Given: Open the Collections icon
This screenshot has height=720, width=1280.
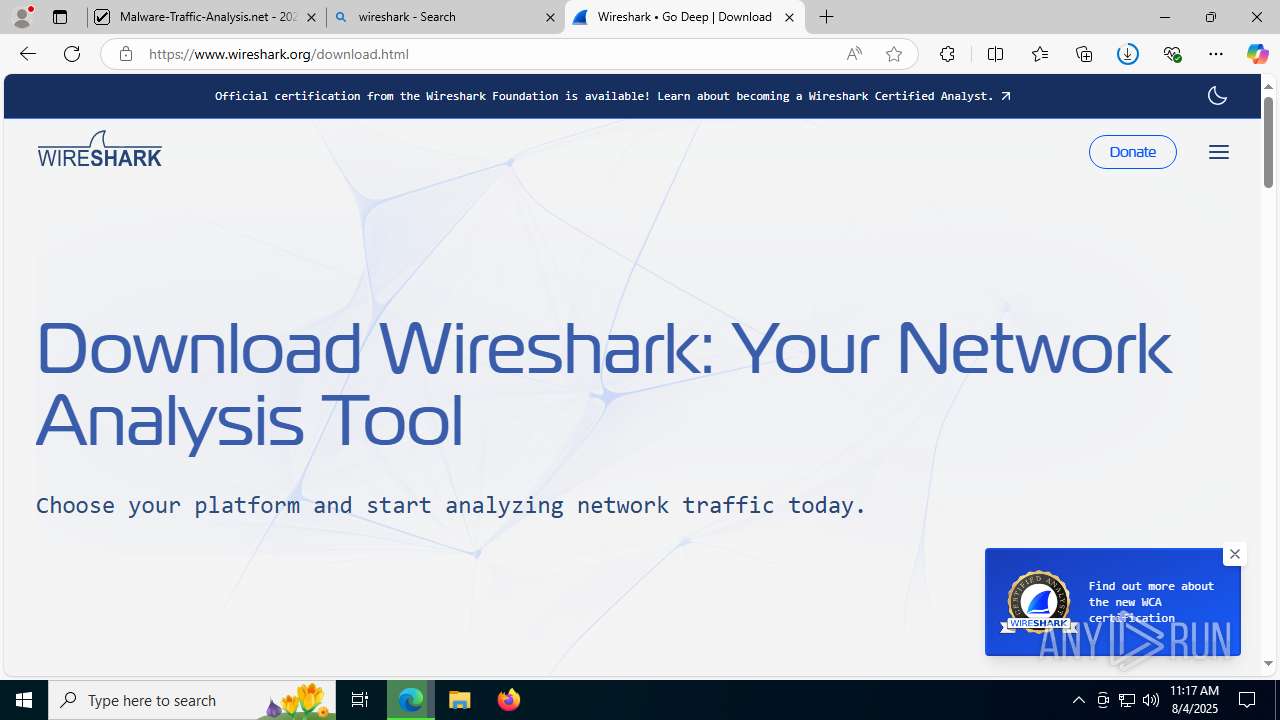Looking at the screenshot, I should click(1084, 54).
